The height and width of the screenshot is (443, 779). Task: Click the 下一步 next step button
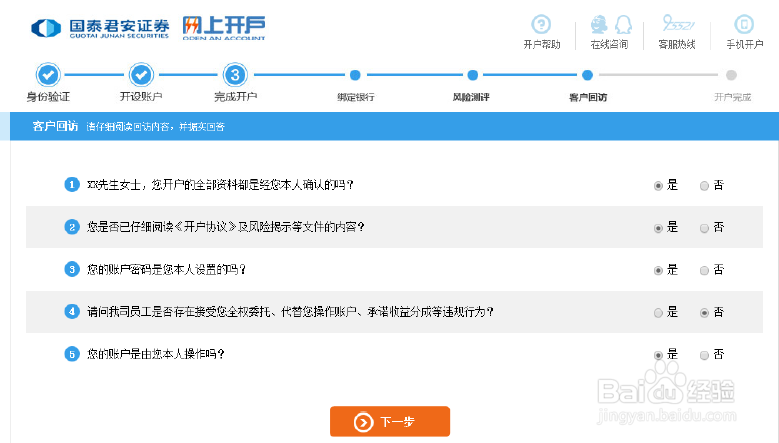click(390, 421)
